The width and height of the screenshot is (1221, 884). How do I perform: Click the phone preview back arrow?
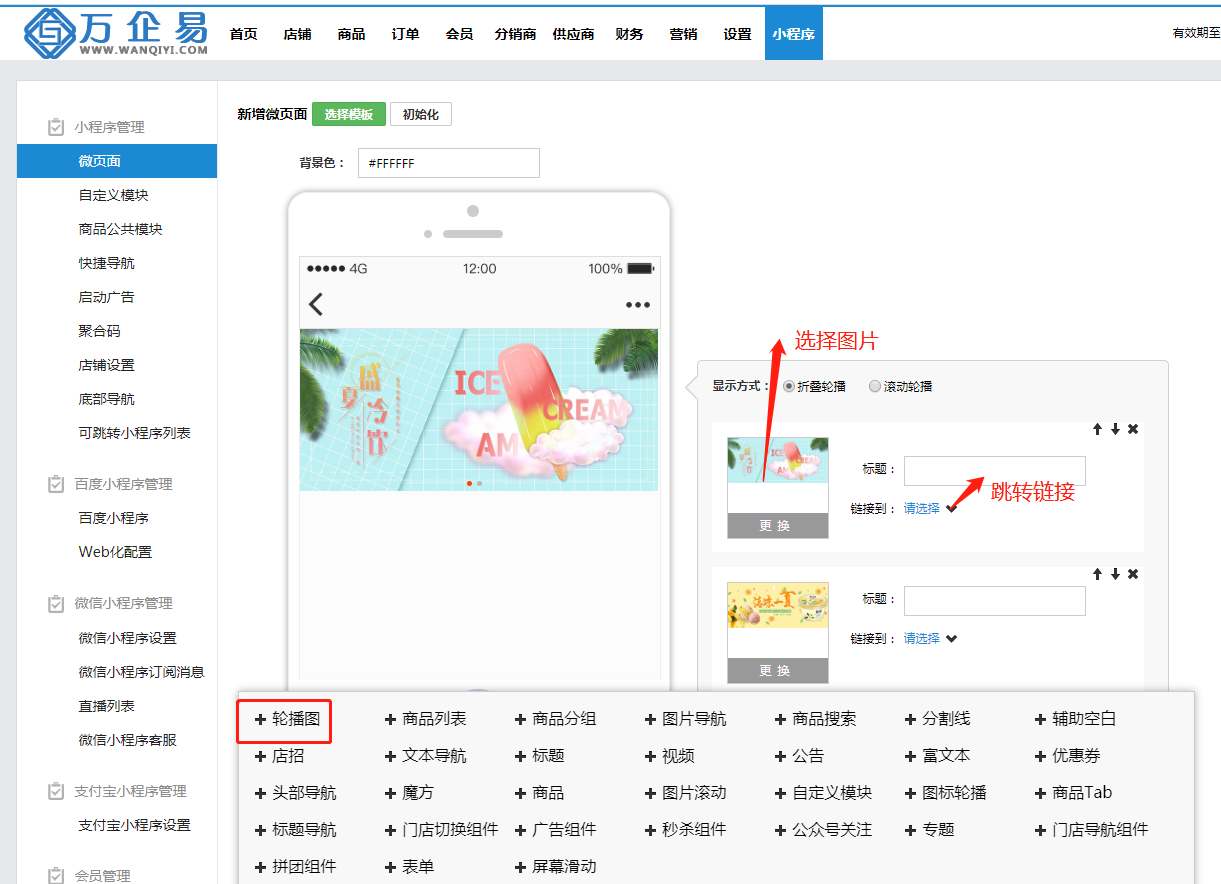coord(316,304)
